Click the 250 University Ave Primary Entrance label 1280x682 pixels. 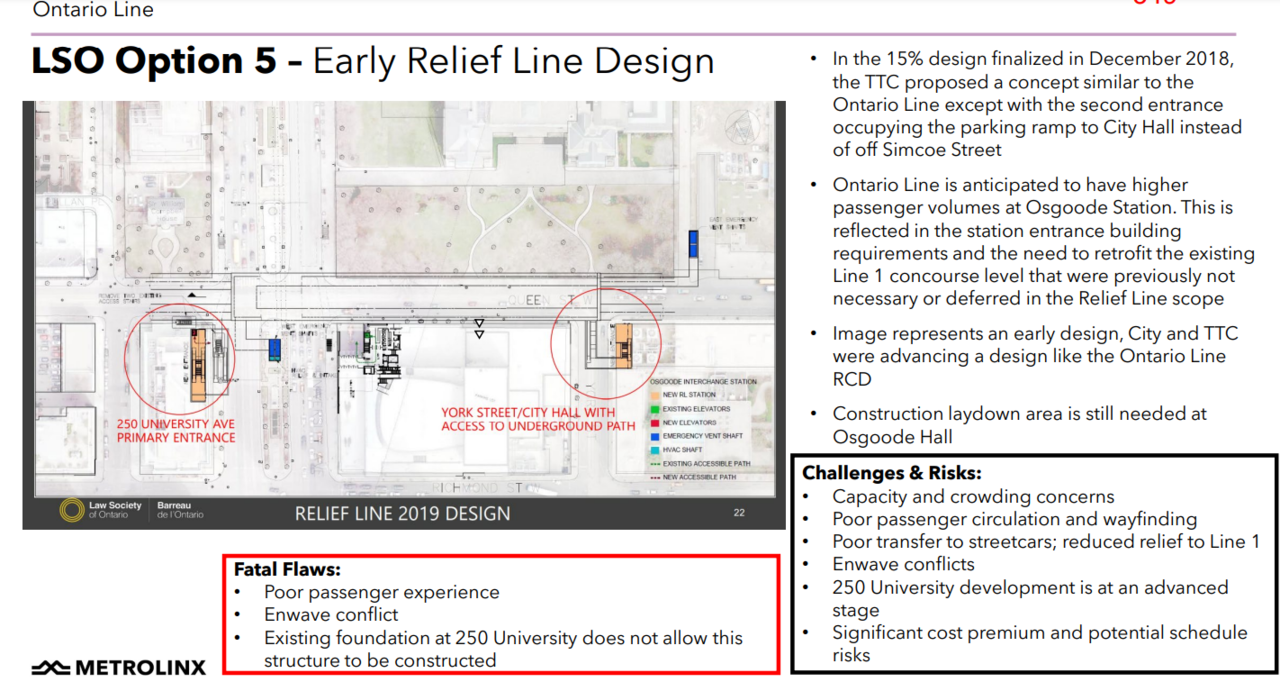(176, 430)
